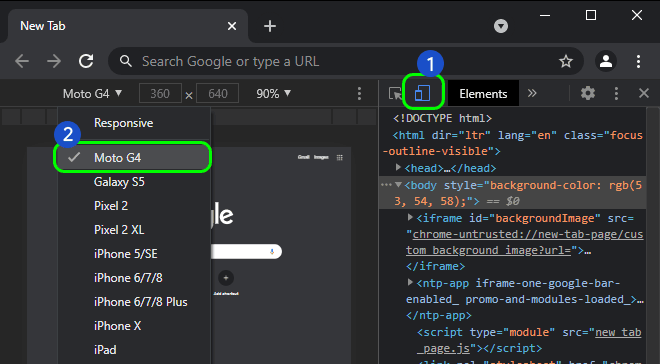Image resolution: width=660 pixels, height=364 pixels.
Task: Expand the iframe backgroundImage node
Action: pos(410,217)
